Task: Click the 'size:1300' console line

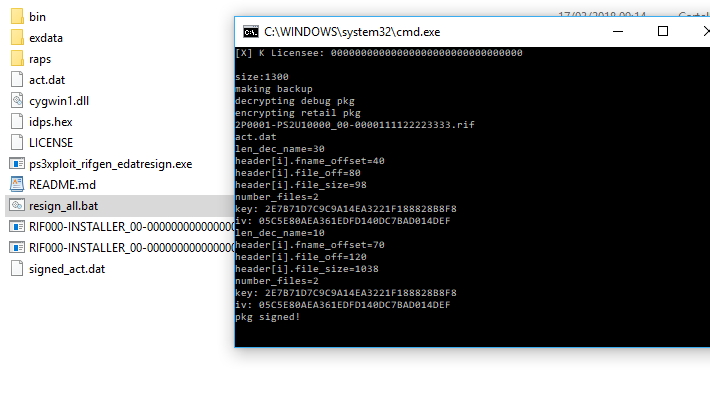Action: 262,77
